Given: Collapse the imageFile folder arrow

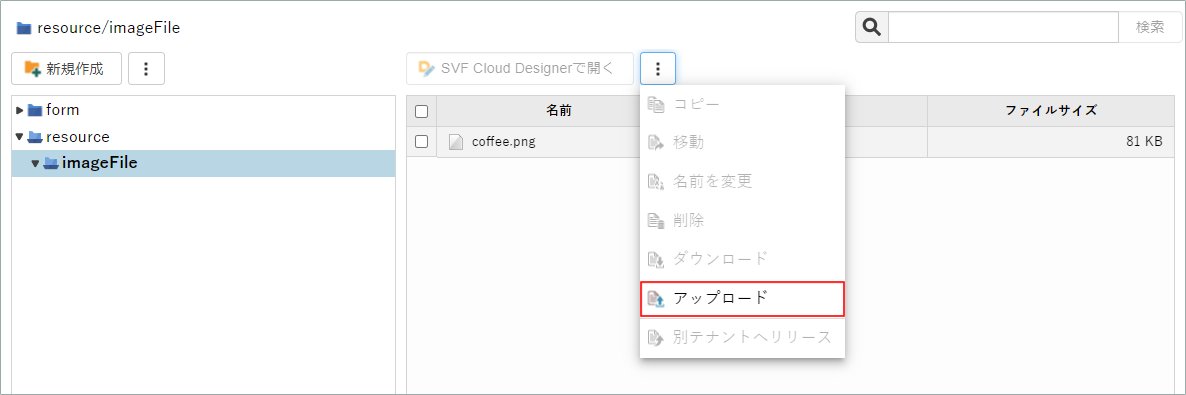Looking at the screenshot, I should 36,163.
